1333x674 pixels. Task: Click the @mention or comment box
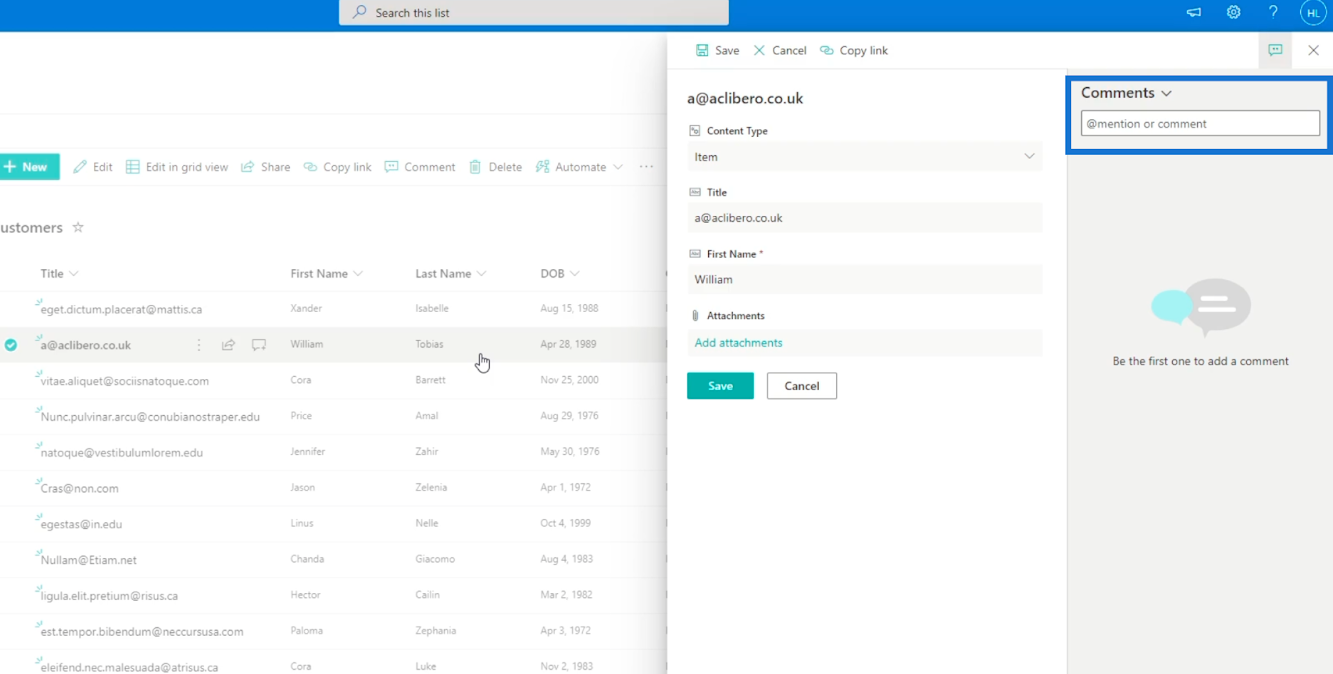(x=1200, y=123)
